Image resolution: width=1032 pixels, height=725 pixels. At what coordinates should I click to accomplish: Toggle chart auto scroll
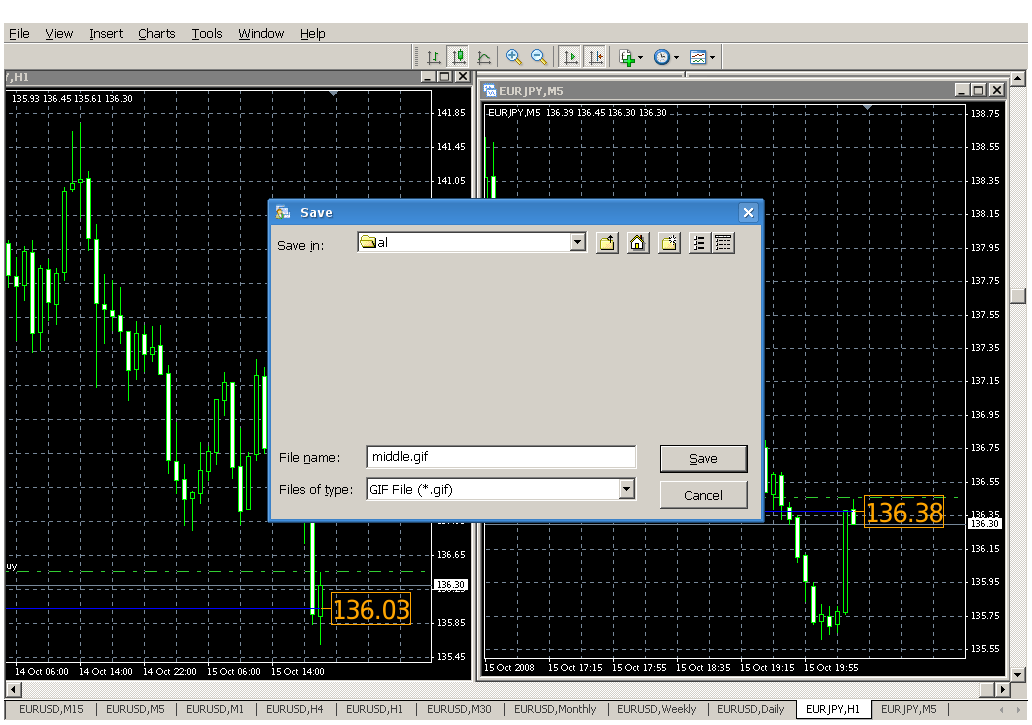pyautogui.click(x=570, y=58)
